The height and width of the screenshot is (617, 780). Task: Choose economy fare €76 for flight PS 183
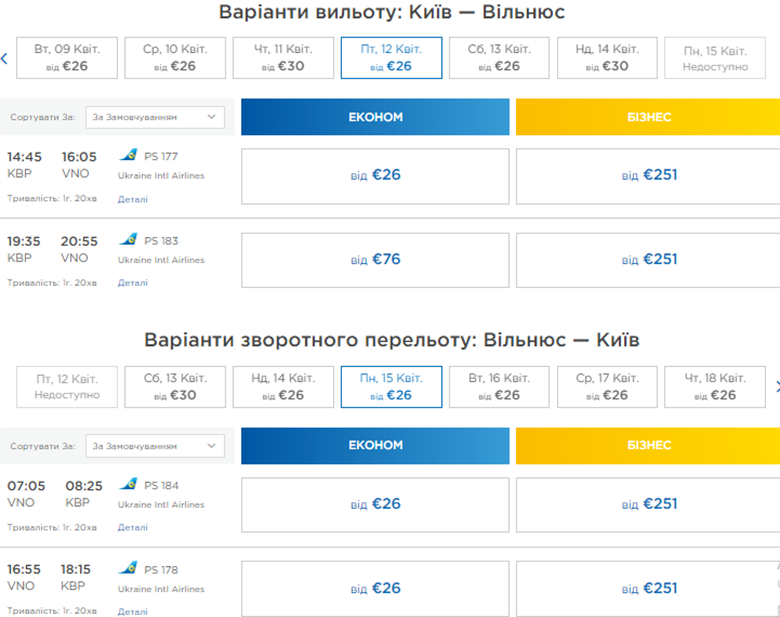(x=375, y=259)
